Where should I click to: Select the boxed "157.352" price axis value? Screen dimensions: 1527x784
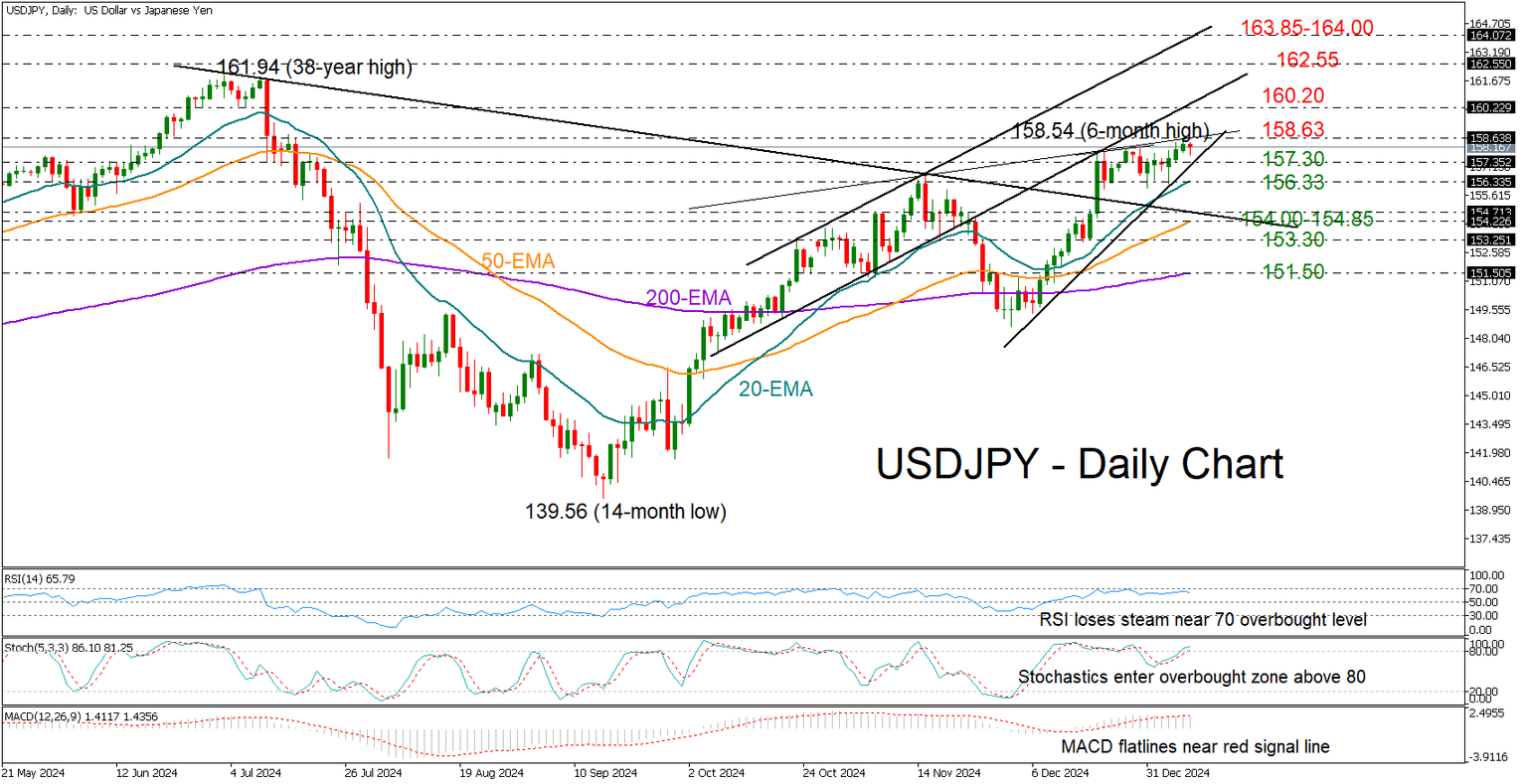click(x=1489, y=162)
